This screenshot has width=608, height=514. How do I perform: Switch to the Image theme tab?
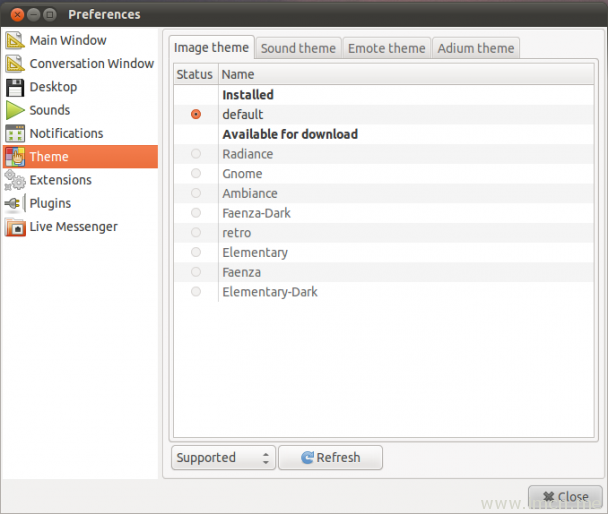point(211,48)
